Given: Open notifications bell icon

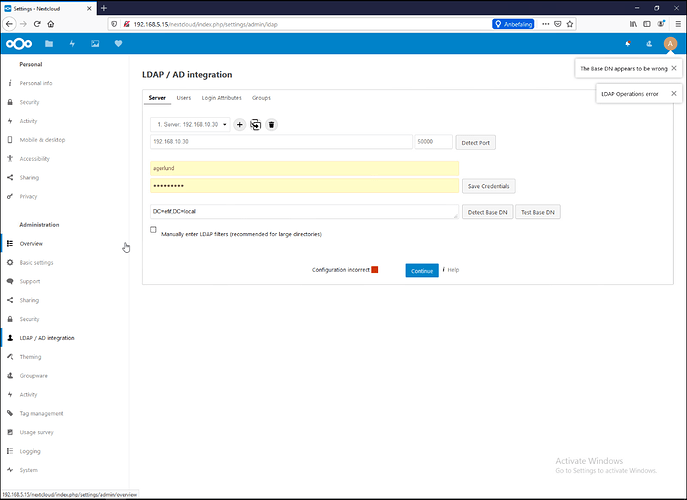Looking at the screenshot, I should pyautogui.click(x=628, y=43).
